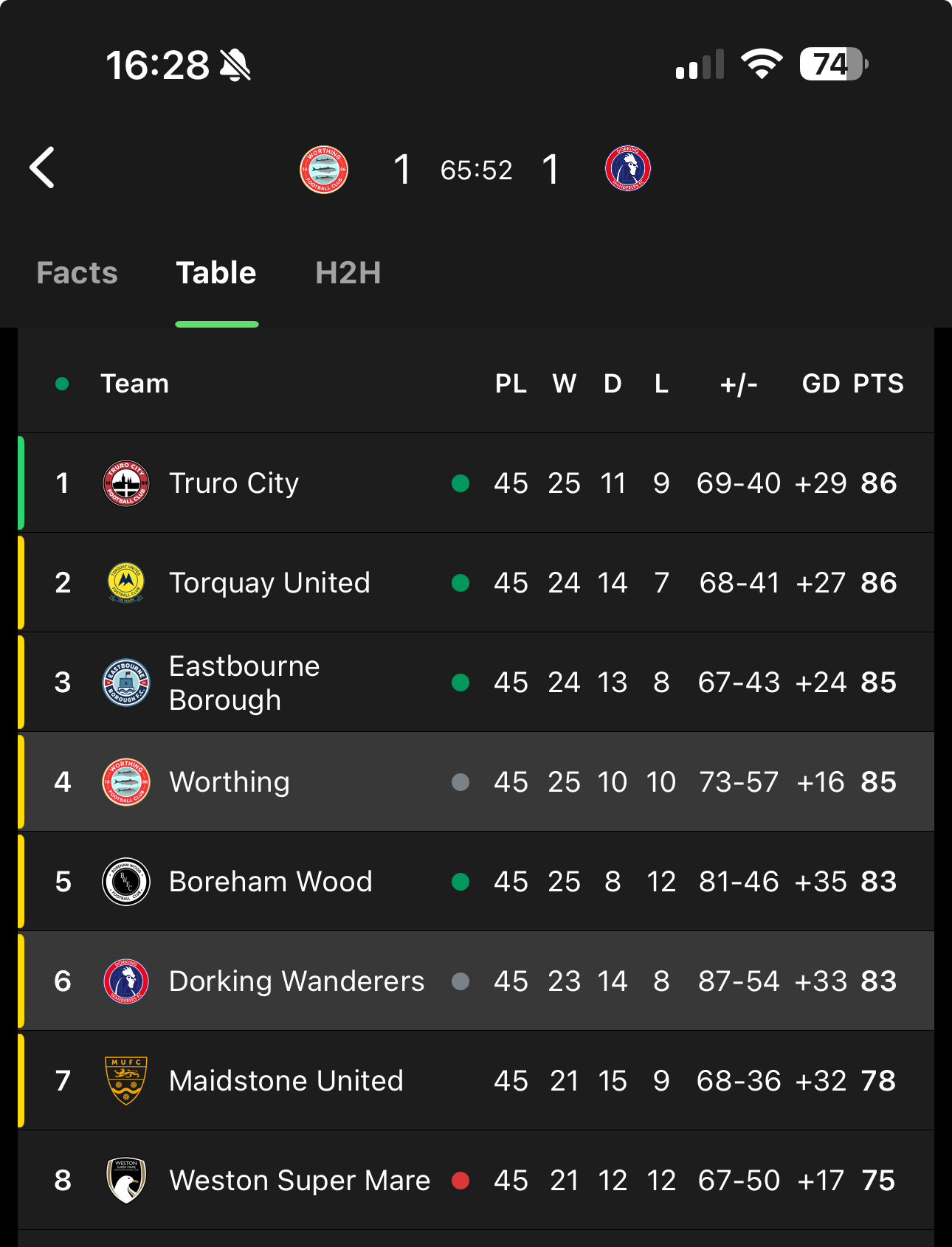This screenshot has height=1247, width=952.
Task: Tap the Boreham Wood club badge
Action: (126, 882)
